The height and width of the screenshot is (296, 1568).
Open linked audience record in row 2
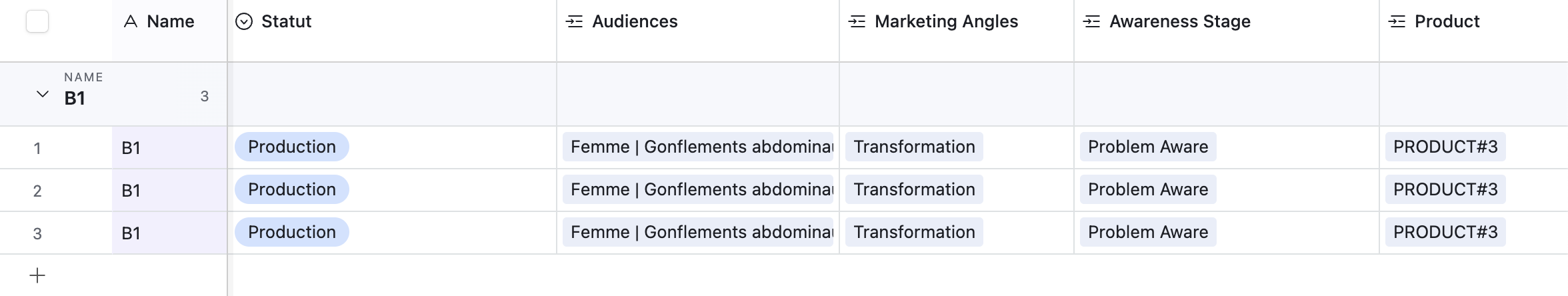(698, 189)
